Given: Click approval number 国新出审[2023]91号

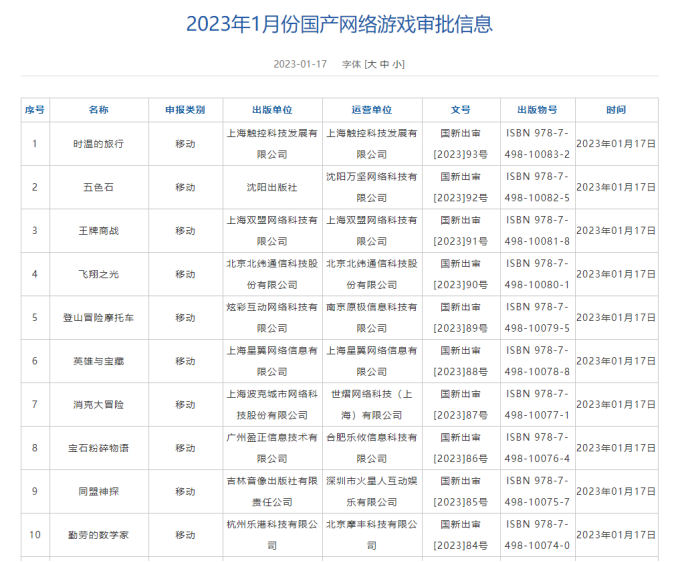Looking at the screenshot, I should [461, 231].
